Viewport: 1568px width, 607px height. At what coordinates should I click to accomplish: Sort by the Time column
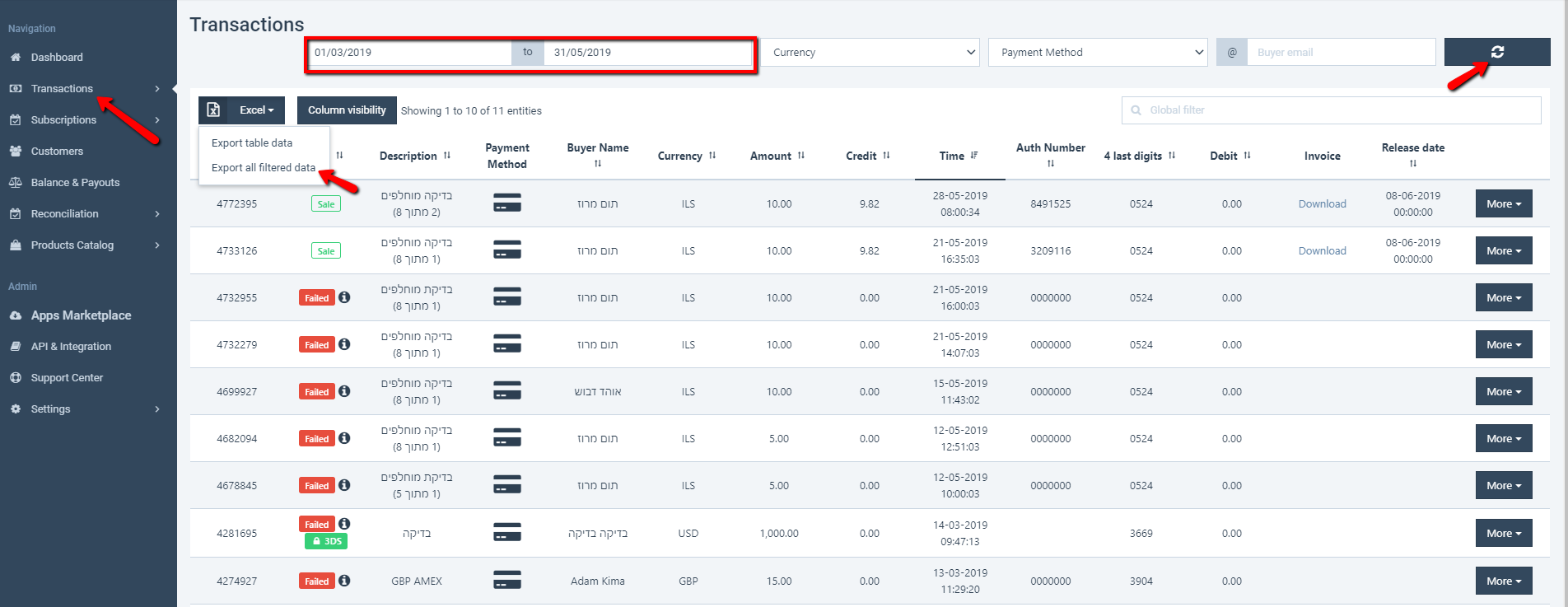959,156
